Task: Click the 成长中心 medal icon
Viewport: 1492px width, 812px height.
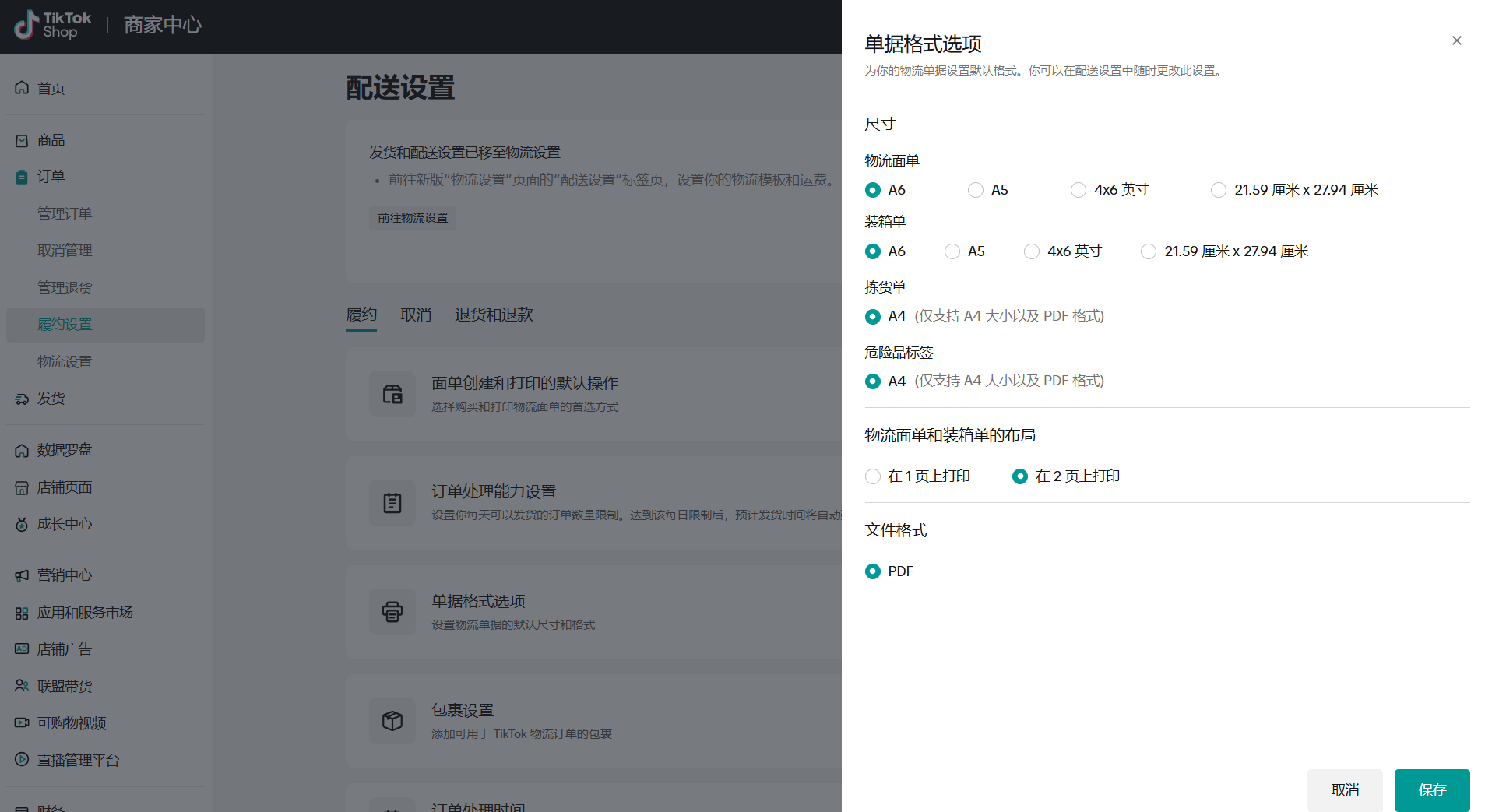Action: [x=22, y=525]
